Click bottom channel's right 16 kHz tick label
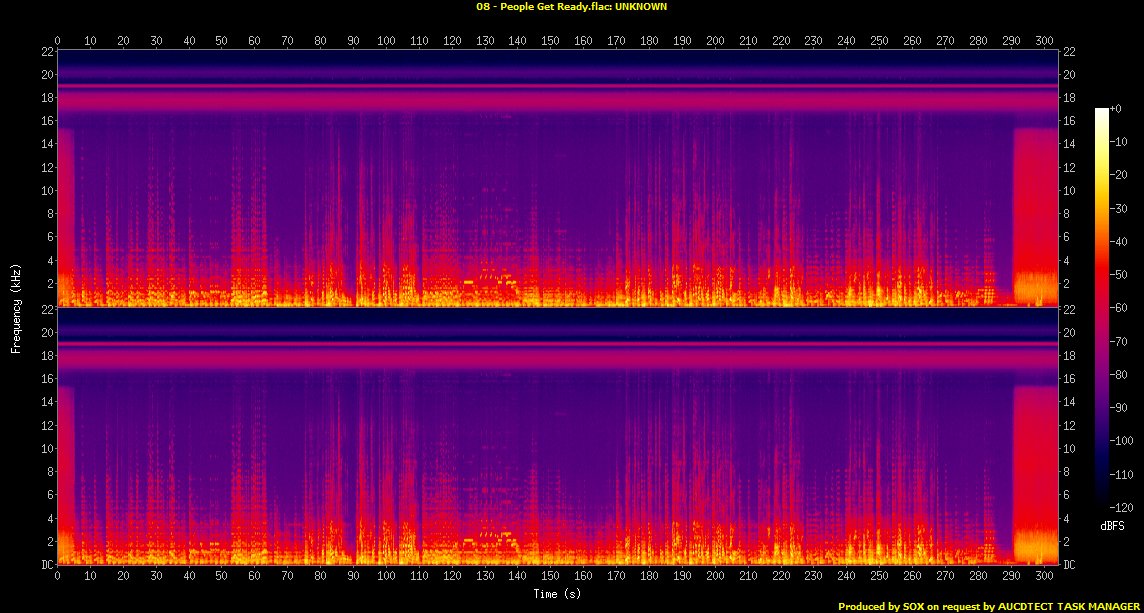This screenshot has width=1144, height=613. pyautogui.click(x=1069, y=379)
